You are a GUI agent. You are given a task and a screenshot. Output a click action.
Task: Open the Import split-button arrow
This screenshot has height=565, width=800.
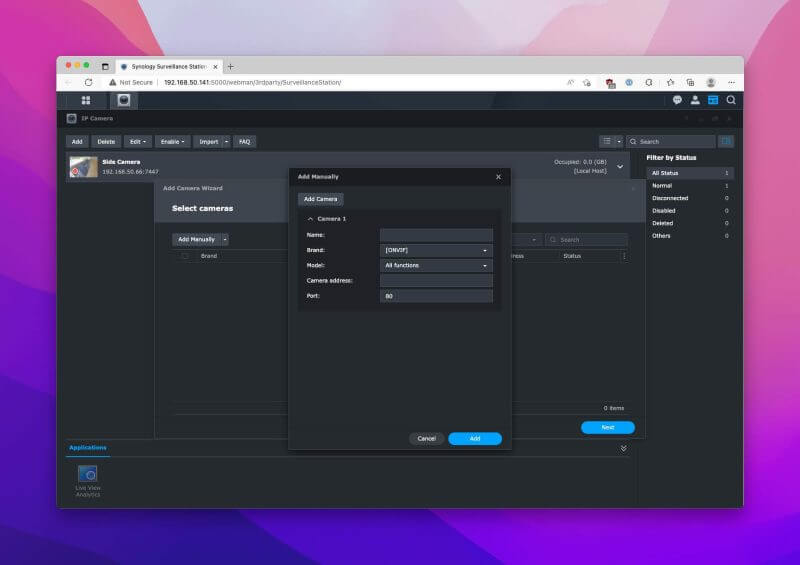pyautogui.click(x=227, y=141)
